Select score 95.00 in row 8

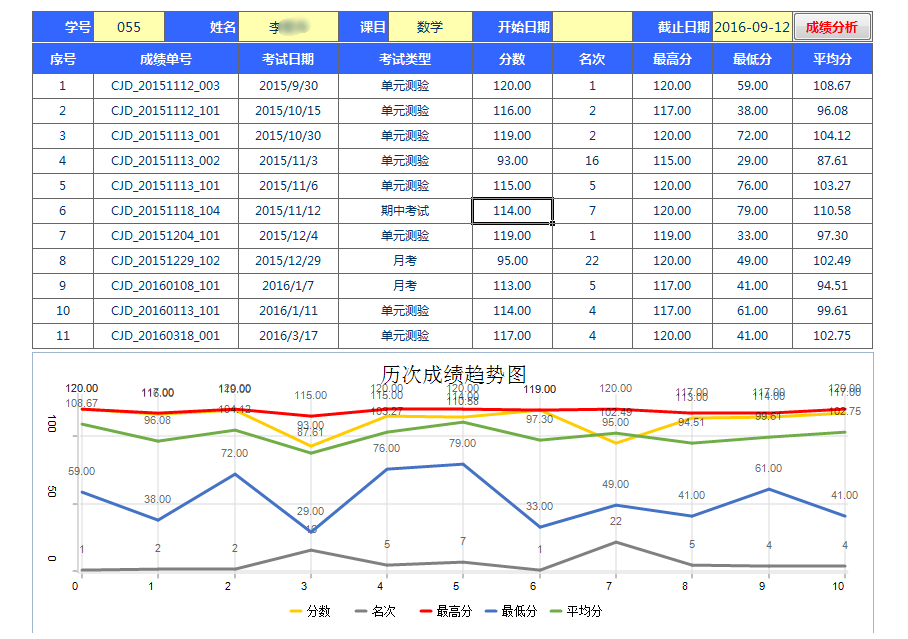click(x=512, y=261)
